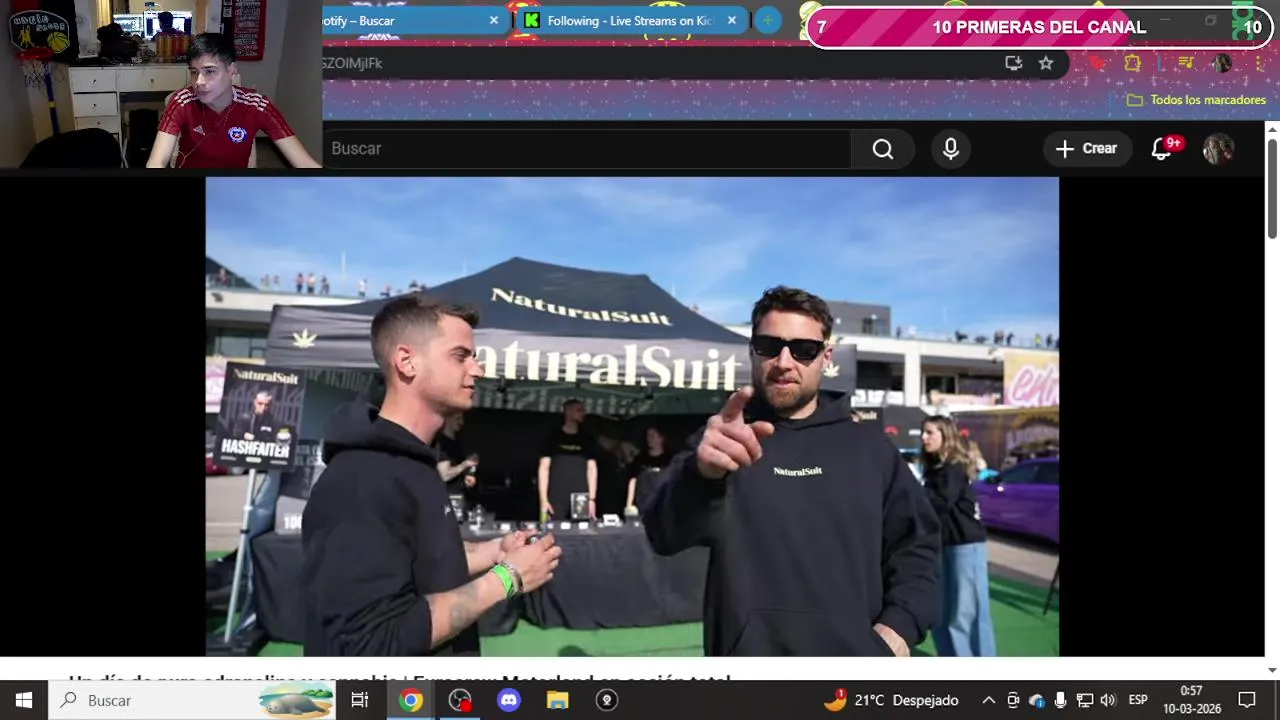Open YouTube account avatar menu
This screenshot has width=1280, height=720.
pos(1218,149)
